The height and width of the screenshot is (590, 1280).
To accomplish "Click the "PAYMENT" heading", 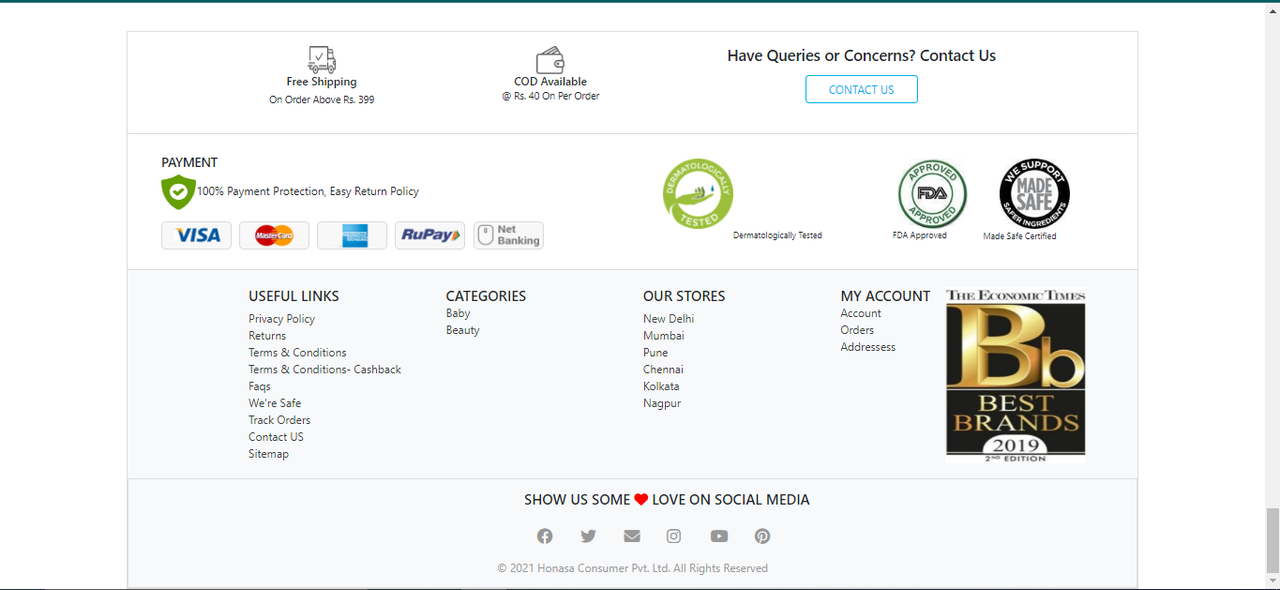I will click(x=190, y=162).
